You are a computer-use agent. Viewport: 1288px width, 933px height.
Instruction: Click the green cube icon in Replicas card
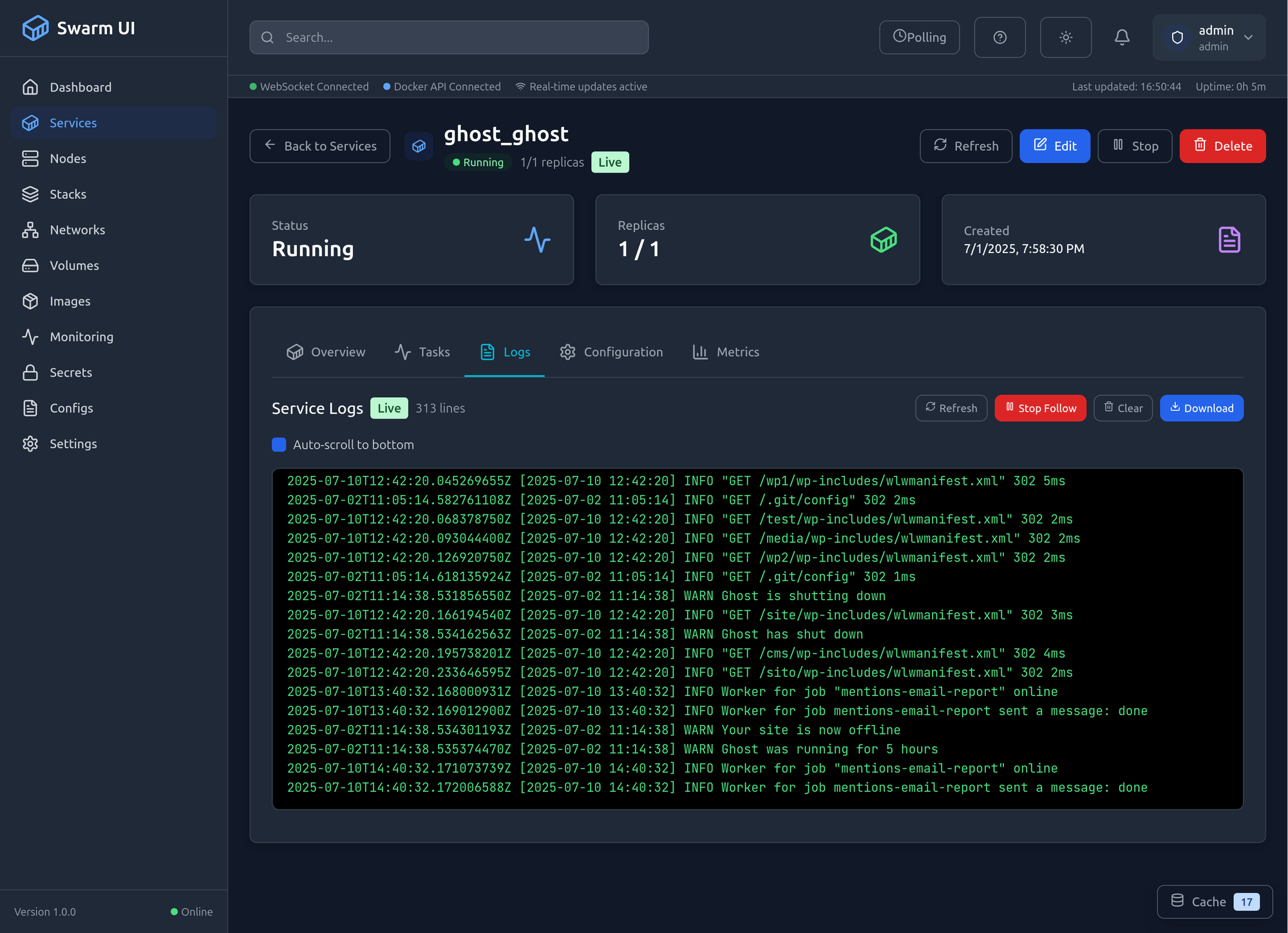click(x=884, y=240)
